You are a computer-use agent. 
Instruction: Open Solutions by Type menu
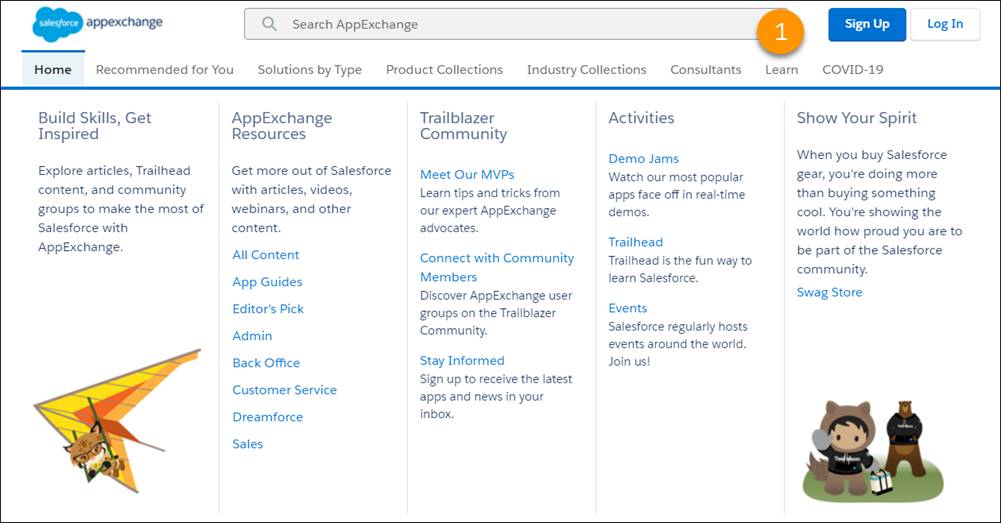[310, 70]
